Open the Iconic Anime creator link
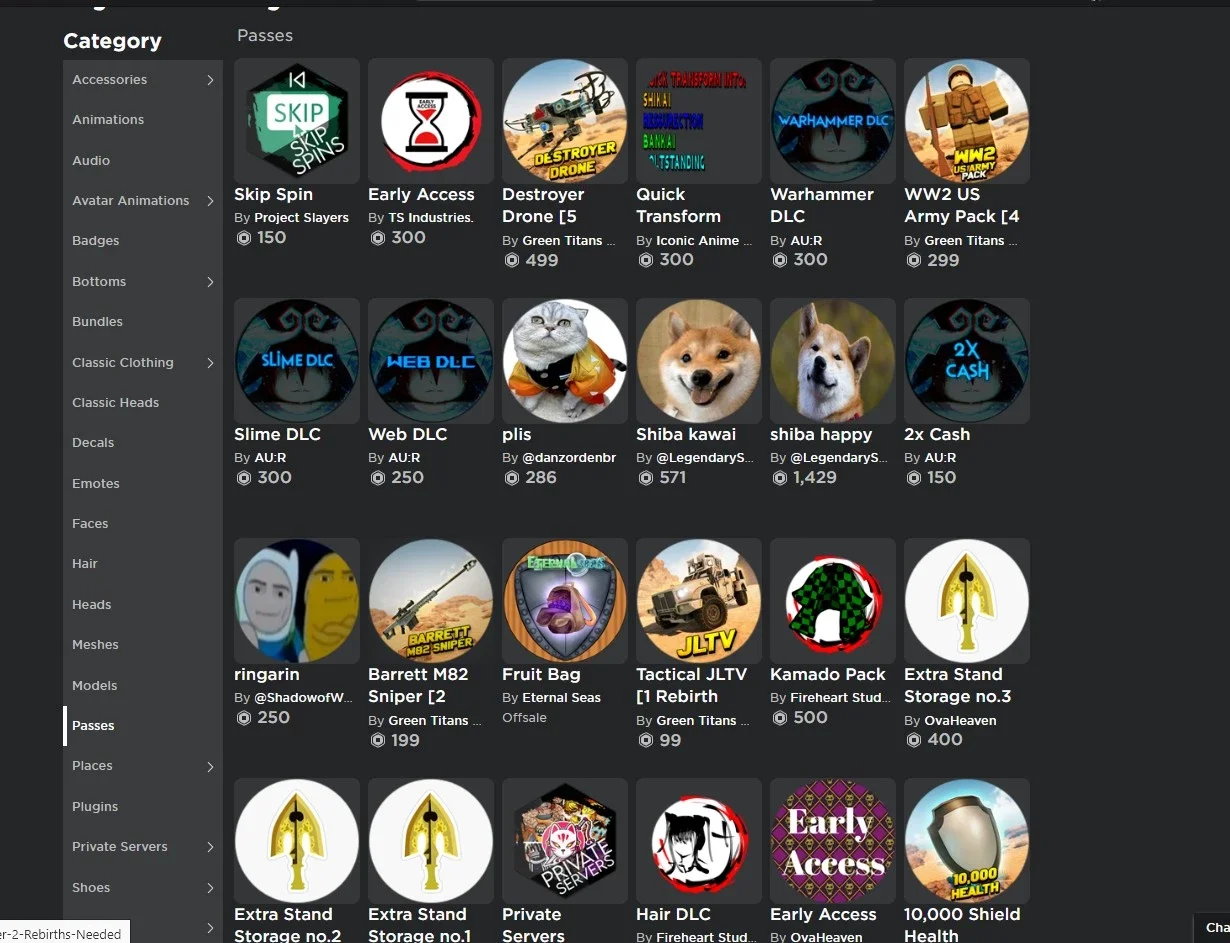This screenshot has height=943, width=1230. pyautogui.click(x=704, y=241)
